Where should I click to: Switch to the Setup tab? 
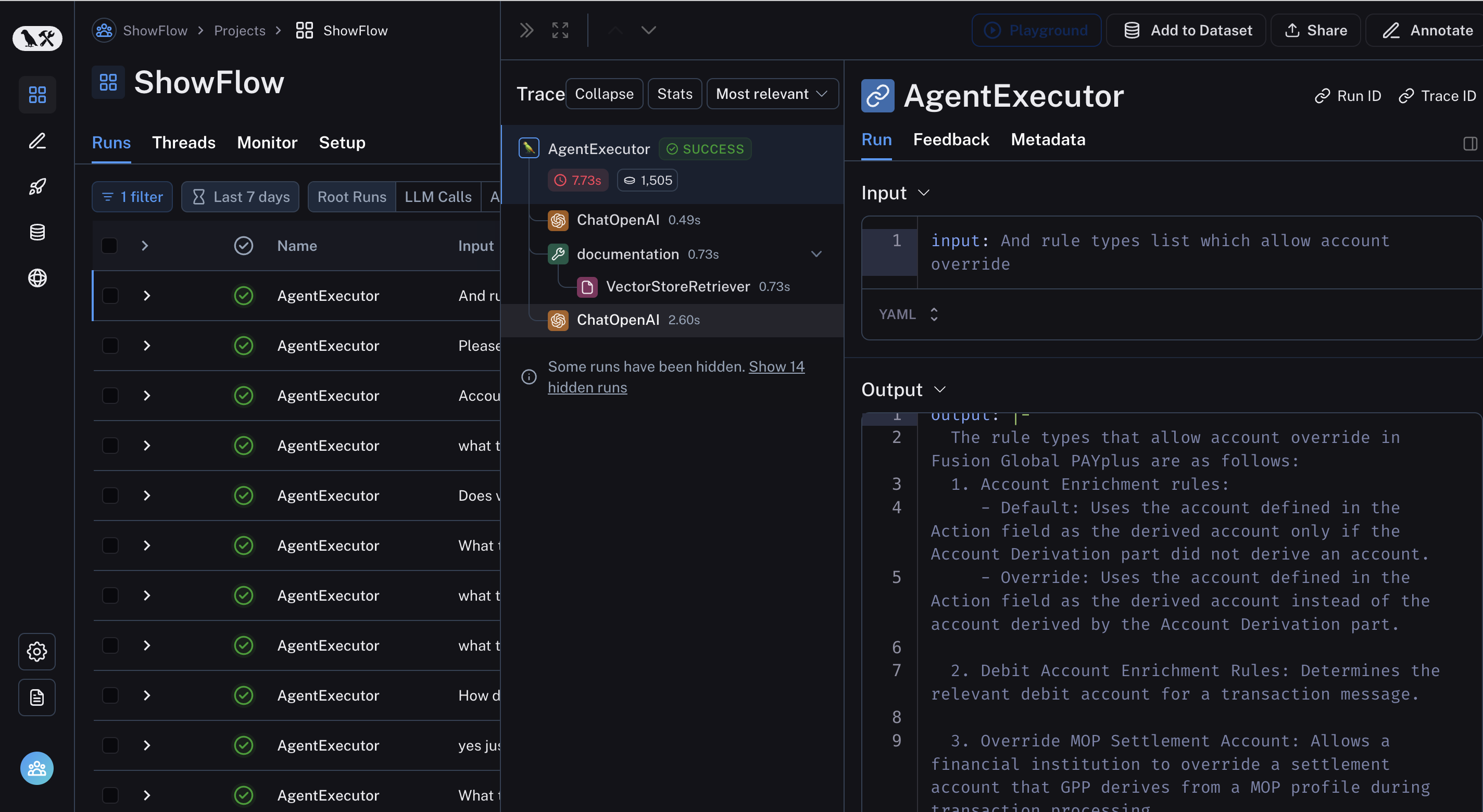342,143
